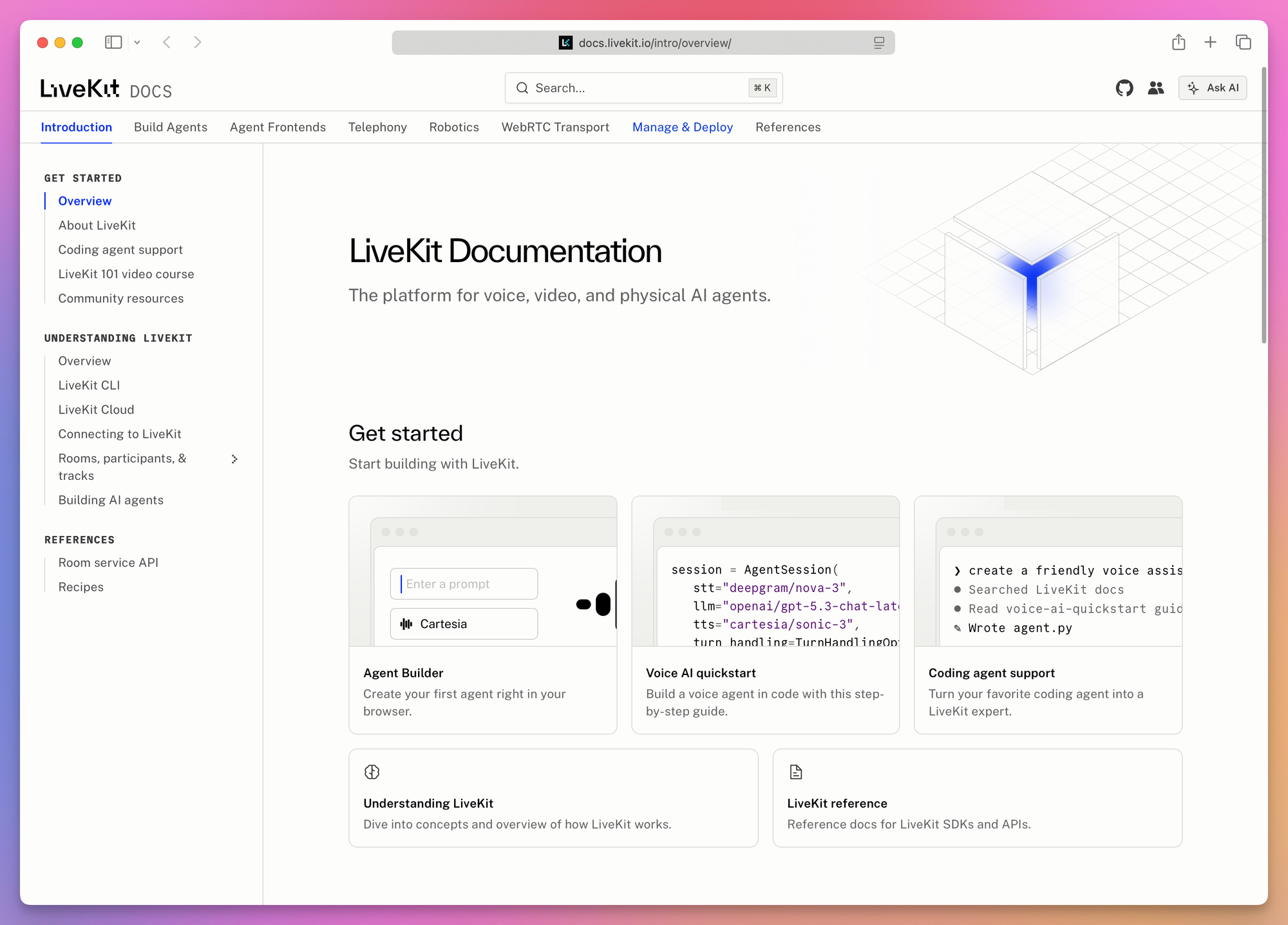Open the community people icon
This screenshot has height=925, width=1288.
[x=1156, y=88]
